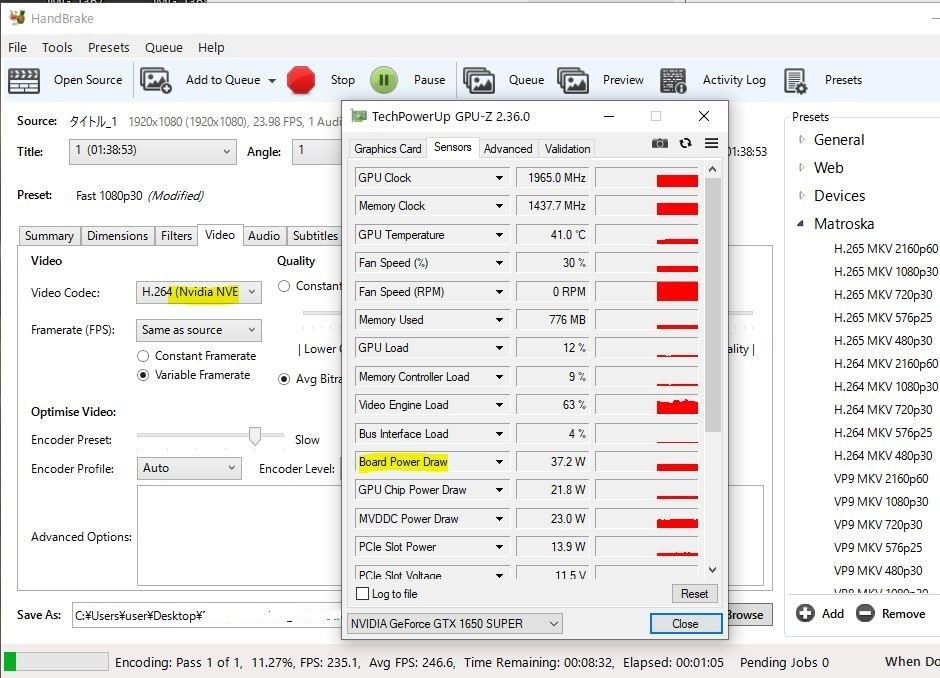Take a GPU-Z screenshot with the camera icon
Image resolution: width=940 pixels, height=678 pixels.
click(x=659, y=143)
